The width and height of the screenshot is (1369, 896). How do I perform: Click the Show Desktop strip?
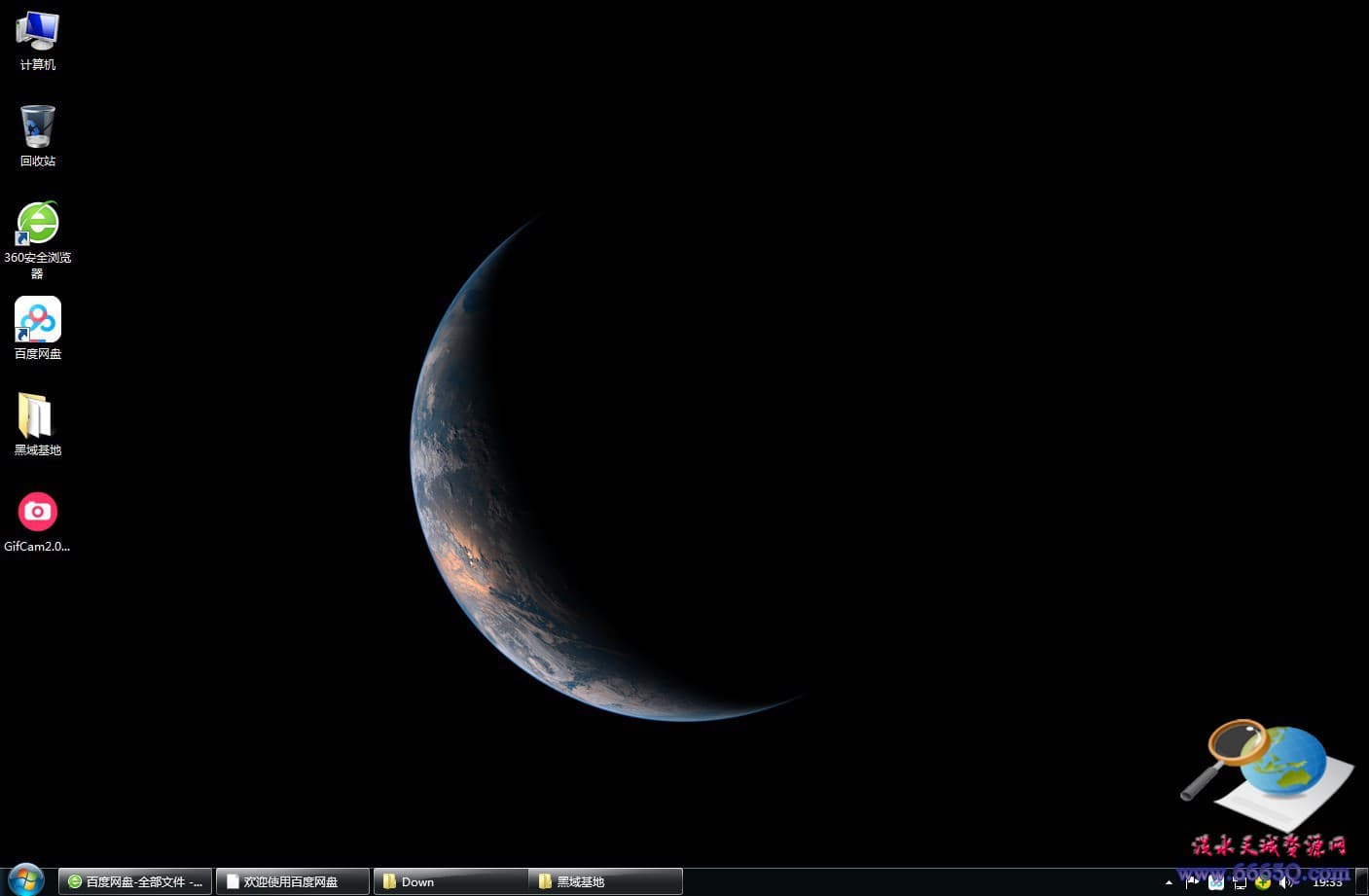(x=1362, y=881)
